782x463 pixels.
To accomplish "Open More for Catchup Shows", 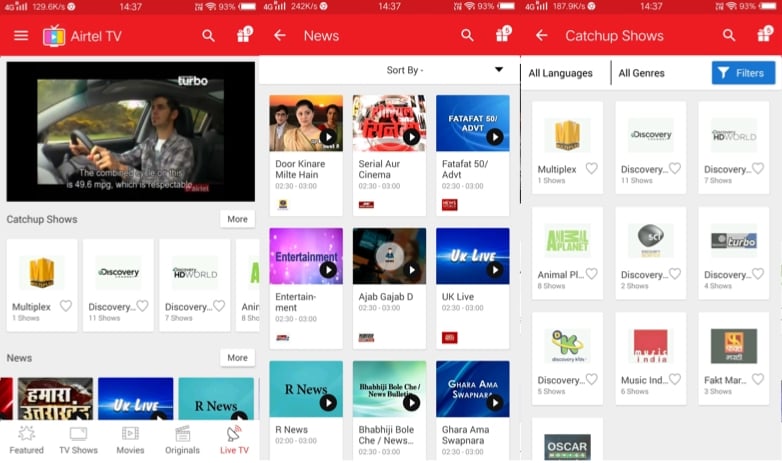I will 237,219.
